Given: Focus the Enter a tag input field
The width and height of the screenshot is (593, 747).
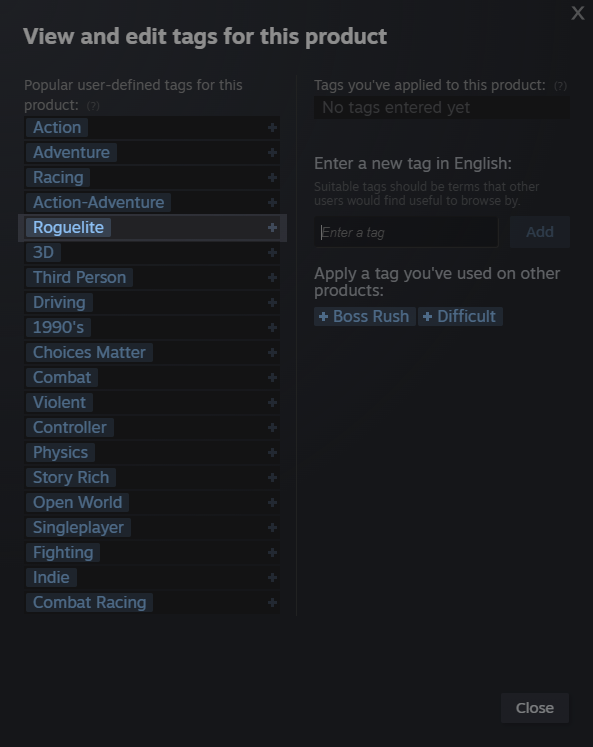Looking at the screenshot, I should tap(406, 232).
